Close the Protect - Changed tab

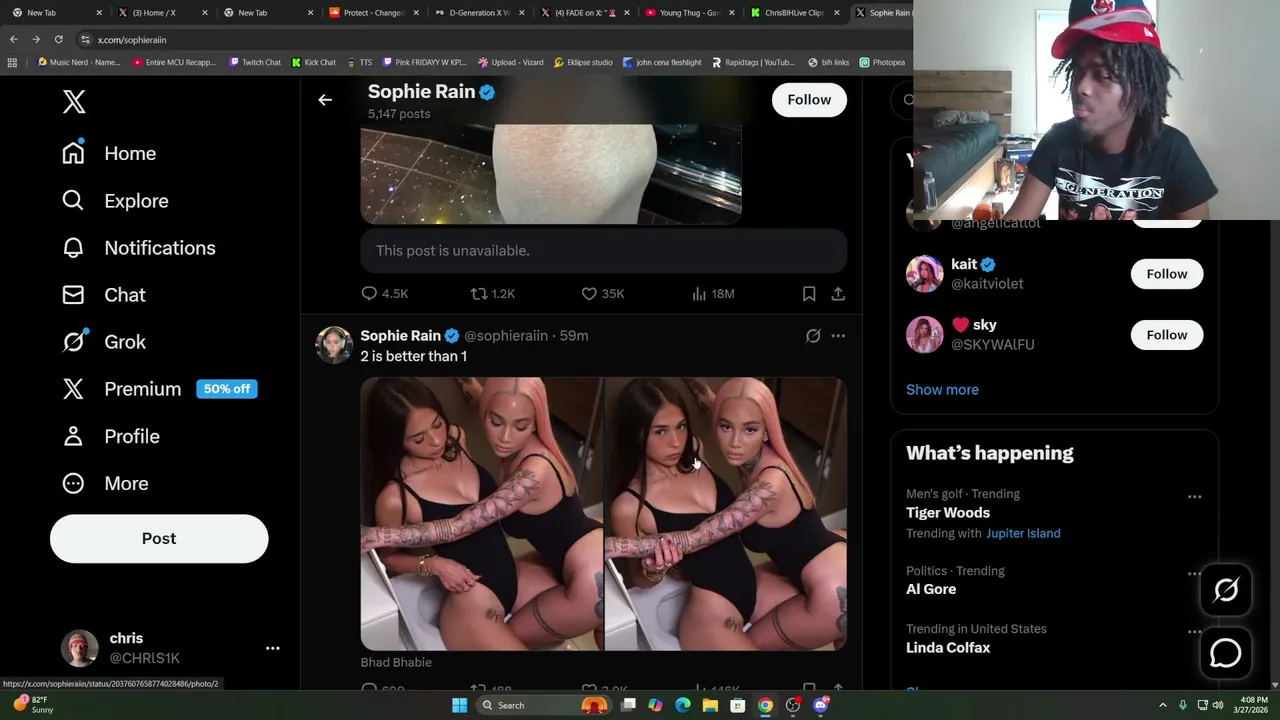click(415, 12)
